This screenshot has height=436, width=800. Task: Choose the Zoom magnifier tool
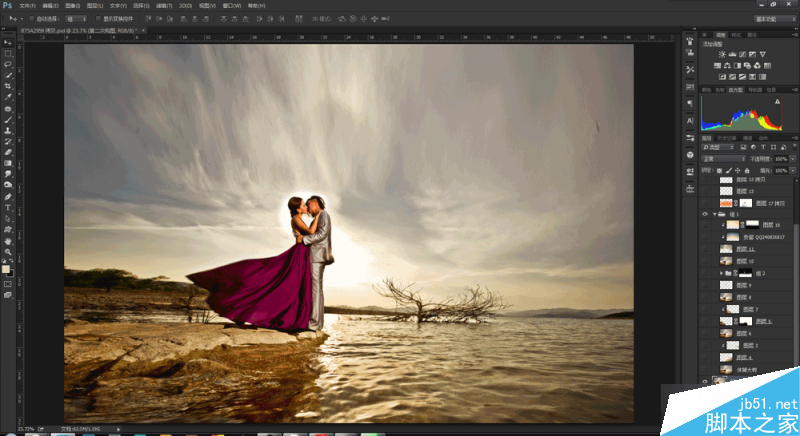[8, 251]
